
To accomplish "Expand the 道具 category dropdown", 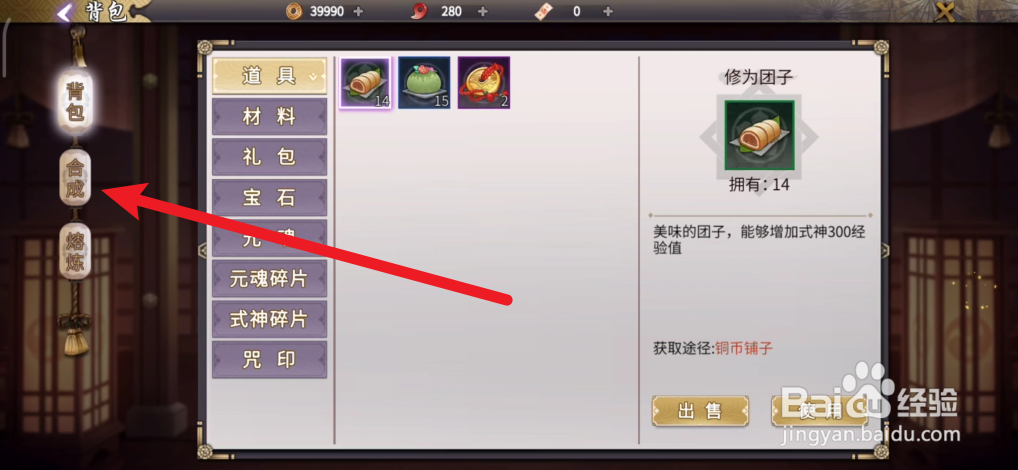I will pos(269,76).
